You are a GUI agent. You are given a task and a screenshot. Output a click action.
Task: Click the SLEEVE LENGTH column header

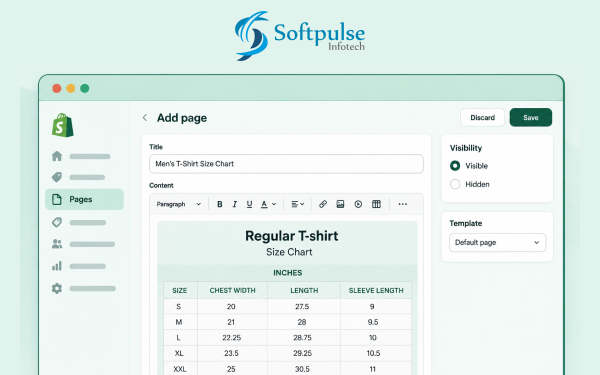376,290
